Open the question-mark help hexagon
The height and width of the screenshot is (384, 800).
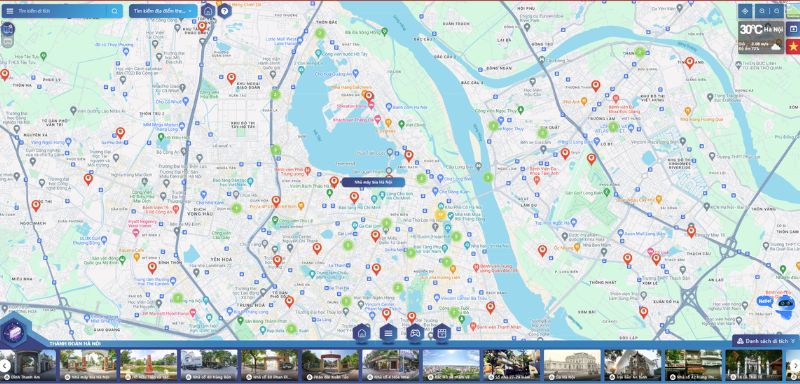[224, 11]
